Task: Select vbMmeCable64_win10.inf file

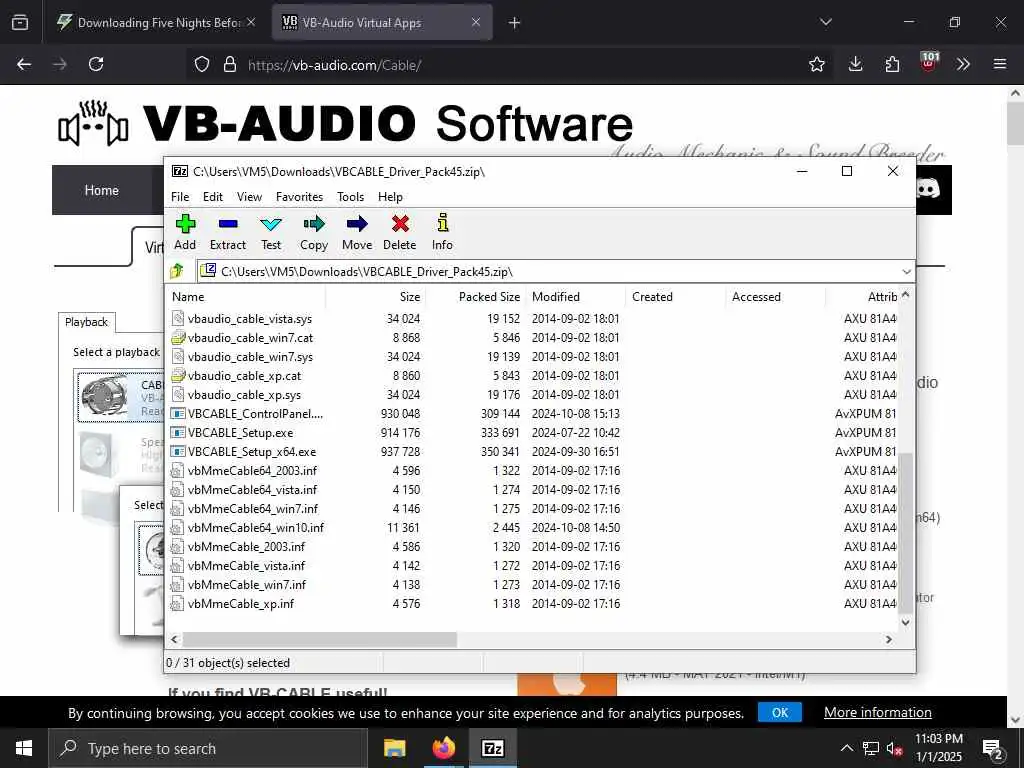Action: 256,527
